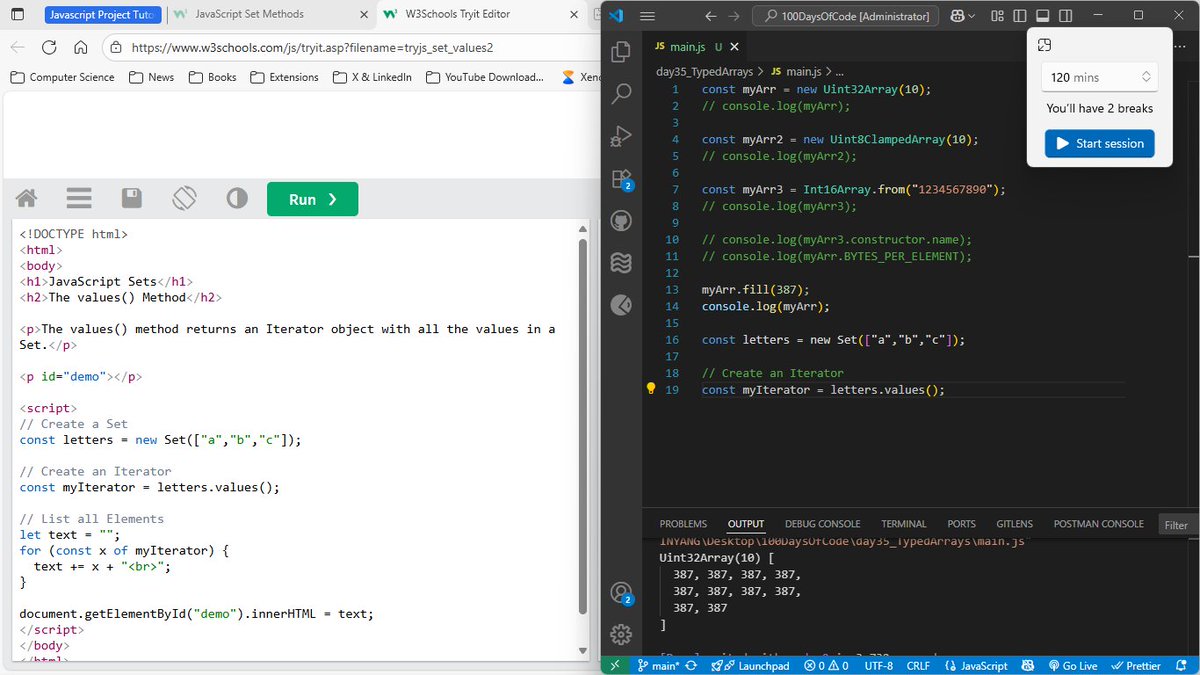Click the main.js breadcrumb item
Viewport: 1200px width, 675px height.
796,72
